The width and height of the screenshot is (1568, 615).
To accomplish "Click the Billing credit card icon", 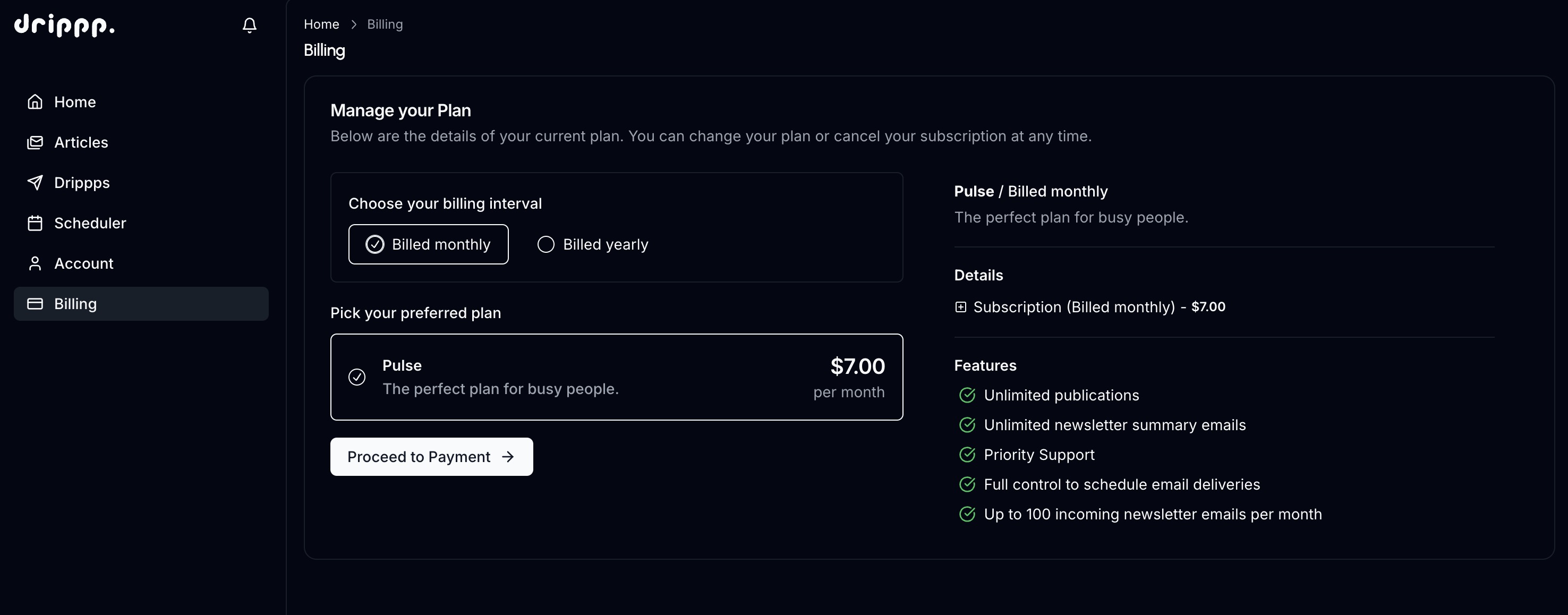I will (x=35, y=304).
